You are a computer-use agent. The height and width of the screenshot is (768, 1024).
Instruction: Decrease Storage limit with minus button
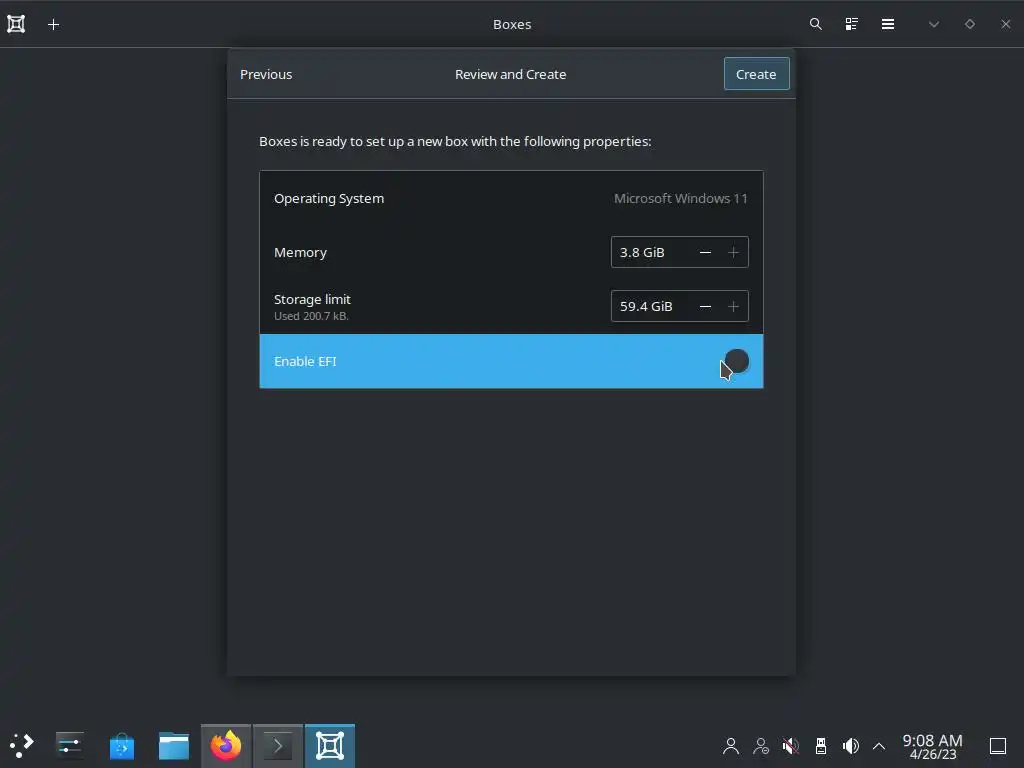(x=705, y=306)
